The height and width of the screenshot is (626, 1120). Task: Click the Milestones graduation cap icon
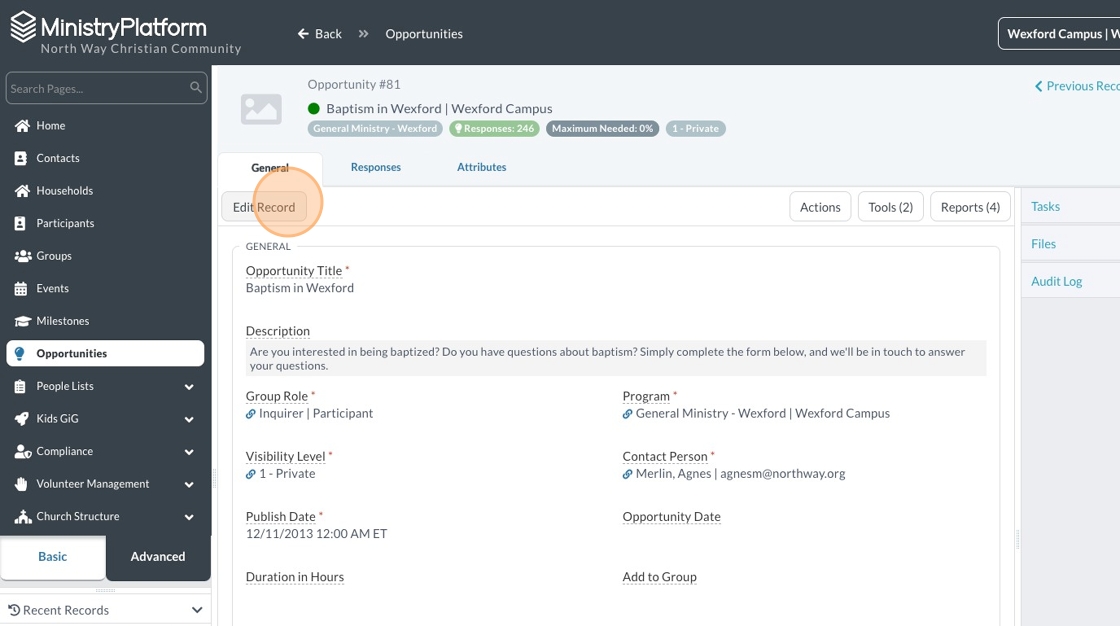(x=22, y=321)
